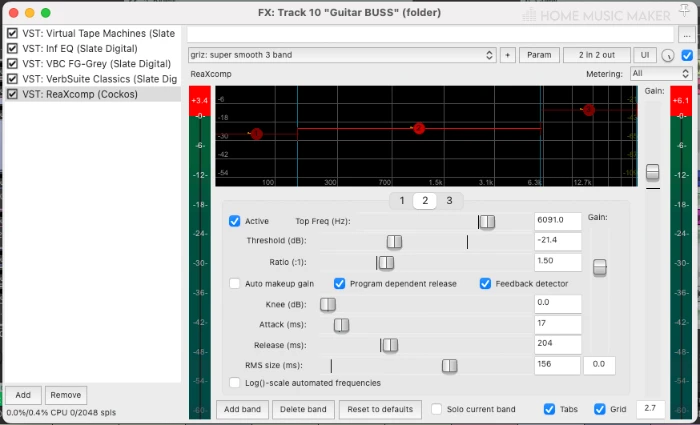Image resolution: width=700 pixels, height=425 pixels.
Task: Disable Program dependent release
Action: coord(340,283)
